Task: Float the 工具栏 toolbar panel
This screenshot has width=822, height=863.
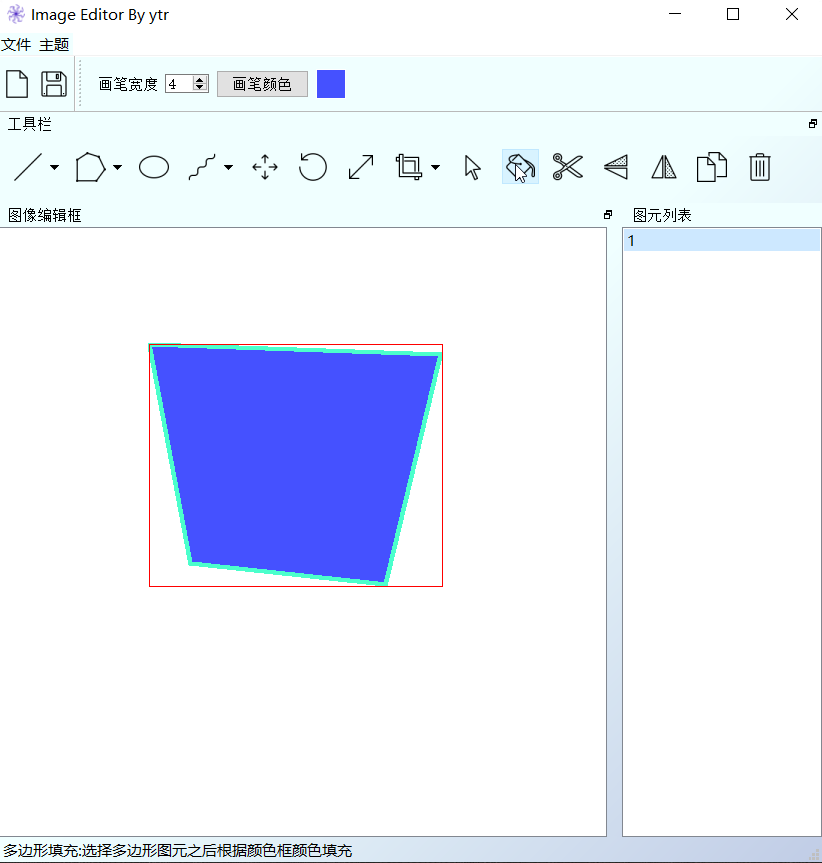Action: (x=813, y=124)
